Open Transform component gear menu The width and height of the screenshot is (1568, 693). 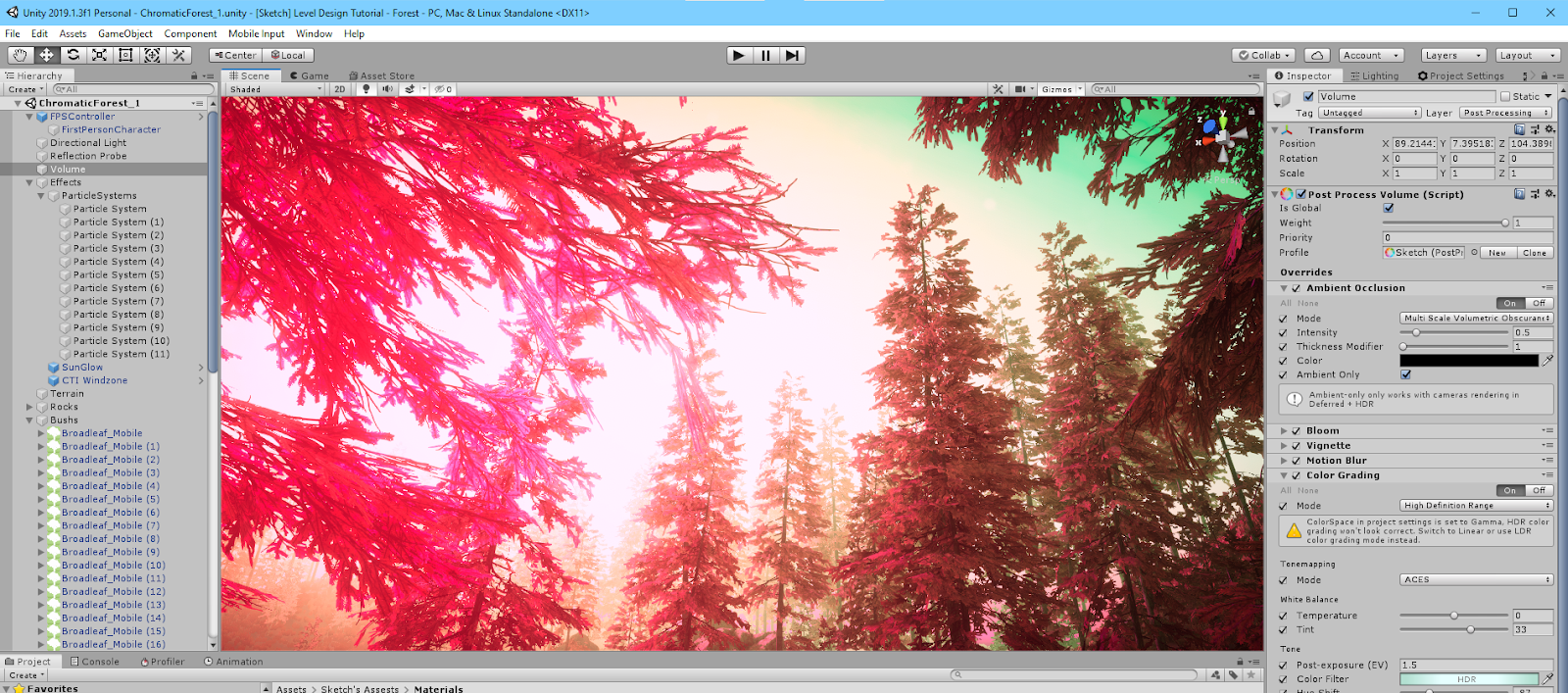[x=1549, y=129]
